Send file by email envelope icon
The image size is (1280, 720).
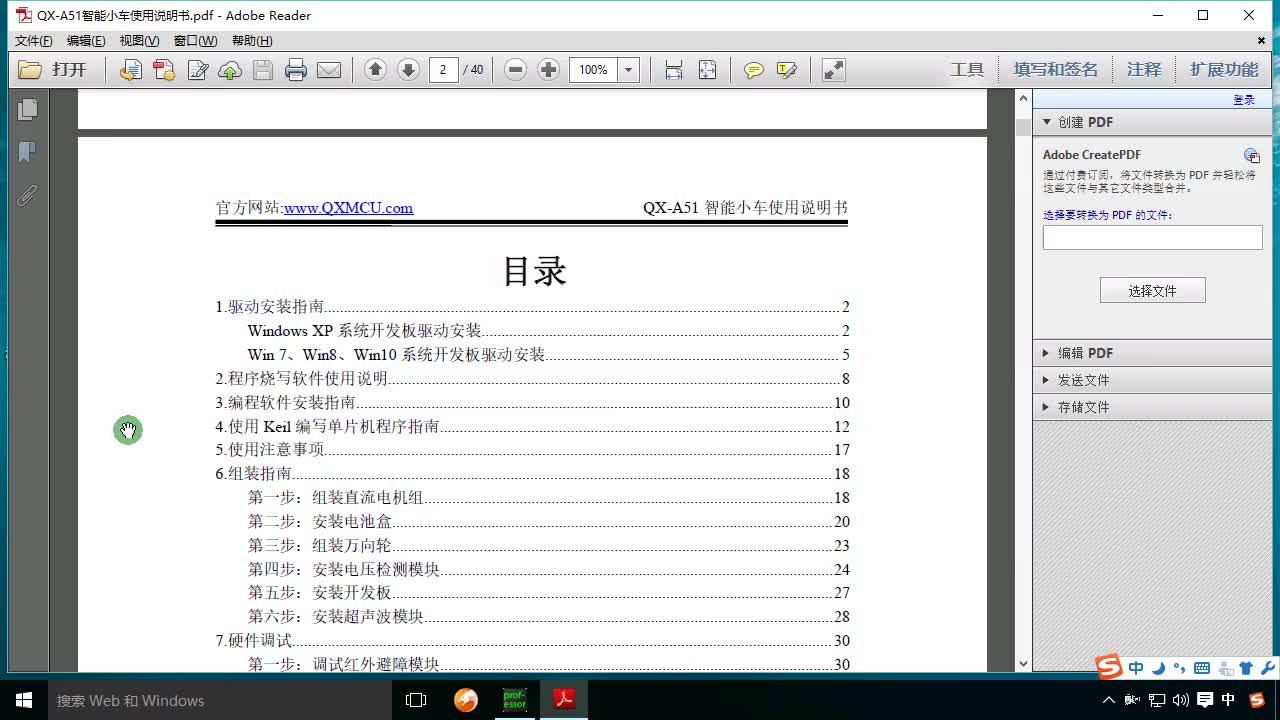click(x=329, y=70)
